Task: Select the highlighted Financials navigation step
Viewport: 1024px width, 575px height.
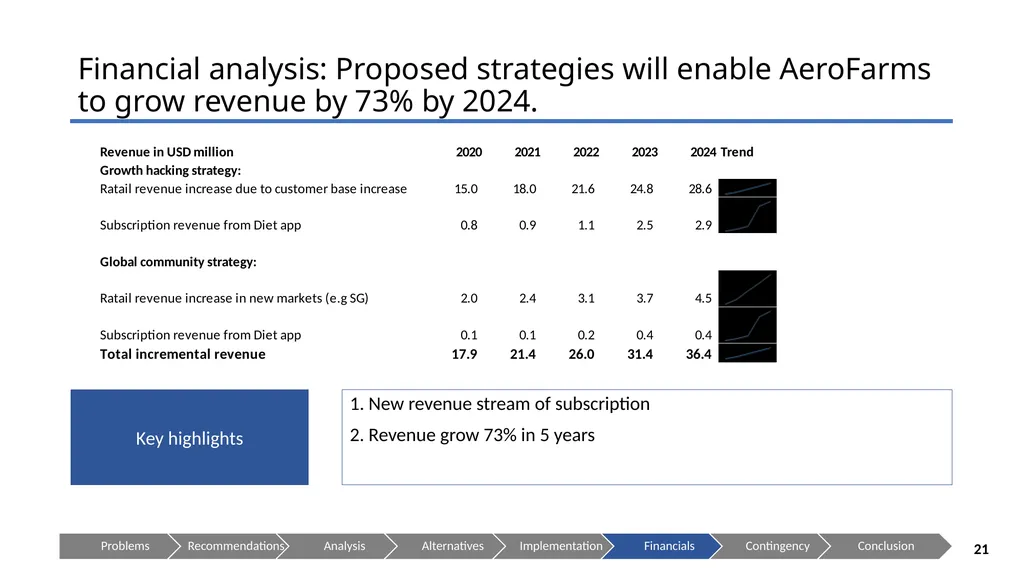Action: [663, 546]
